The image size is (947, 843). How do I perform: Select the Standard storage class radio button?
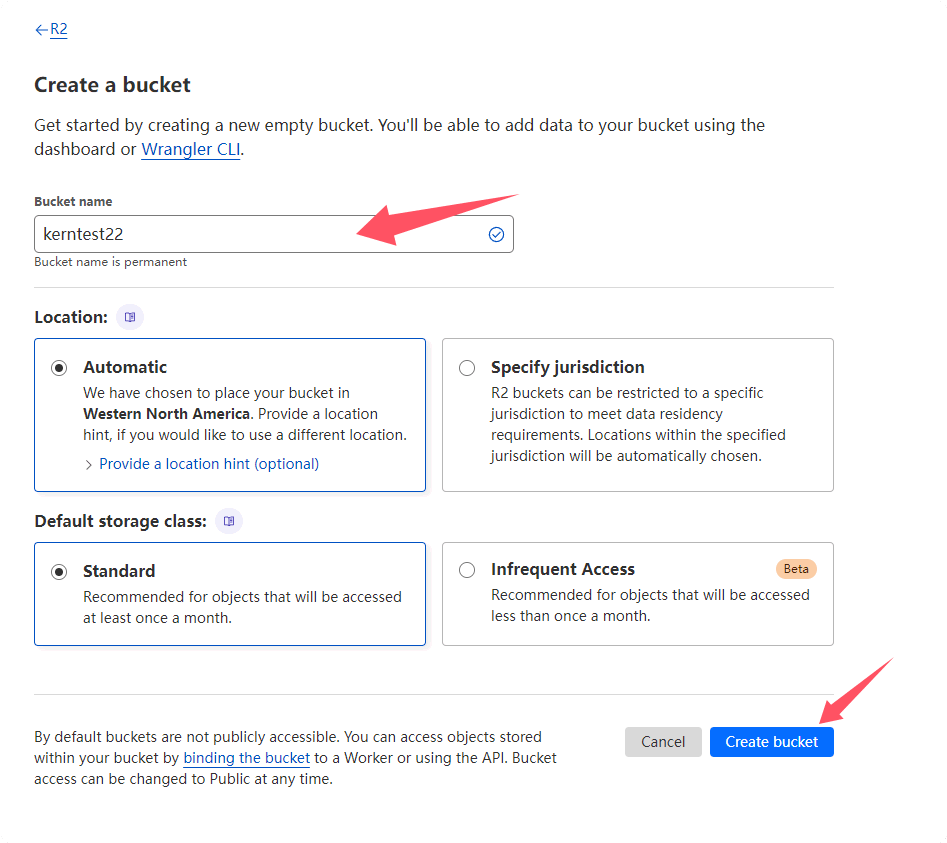pos(60,572)
